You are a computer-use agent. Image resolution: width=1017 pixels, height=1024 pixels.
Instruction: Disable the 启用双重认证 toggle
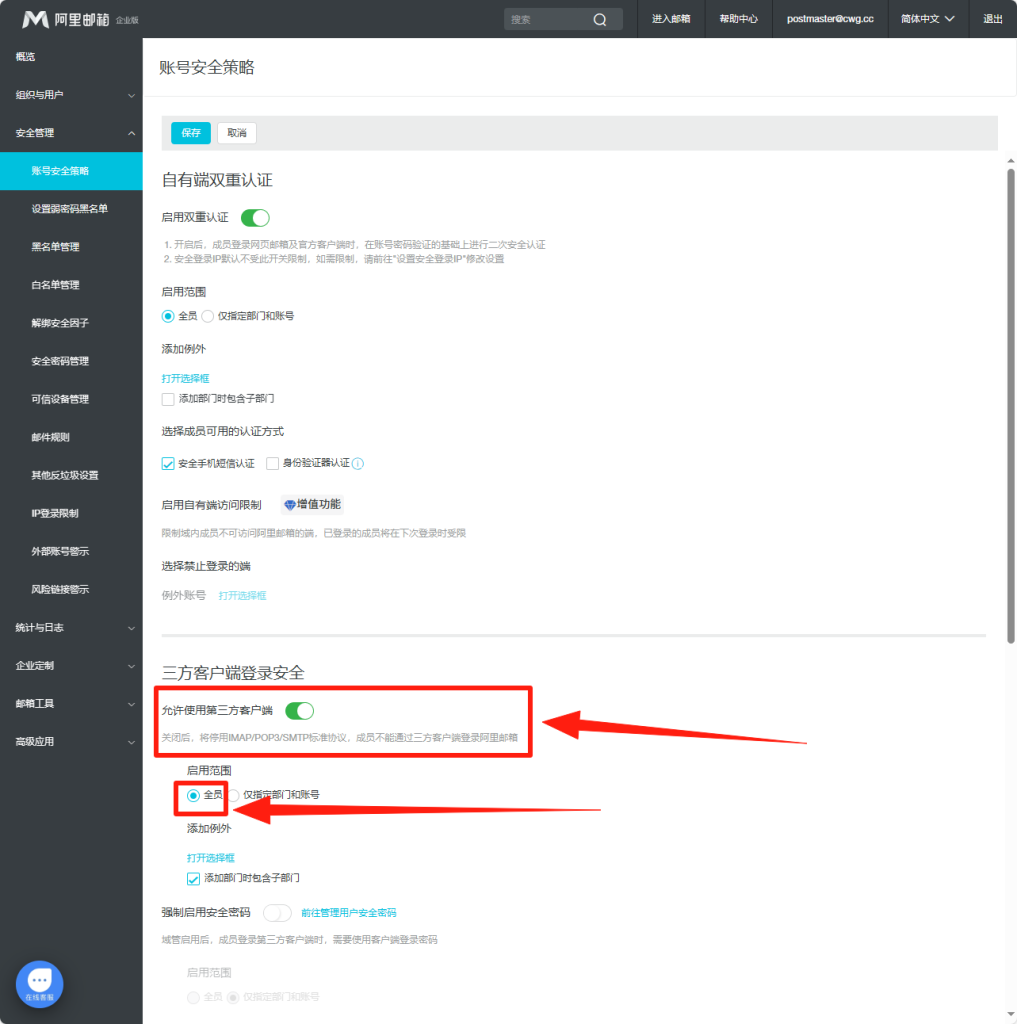[x=255, y=217]
